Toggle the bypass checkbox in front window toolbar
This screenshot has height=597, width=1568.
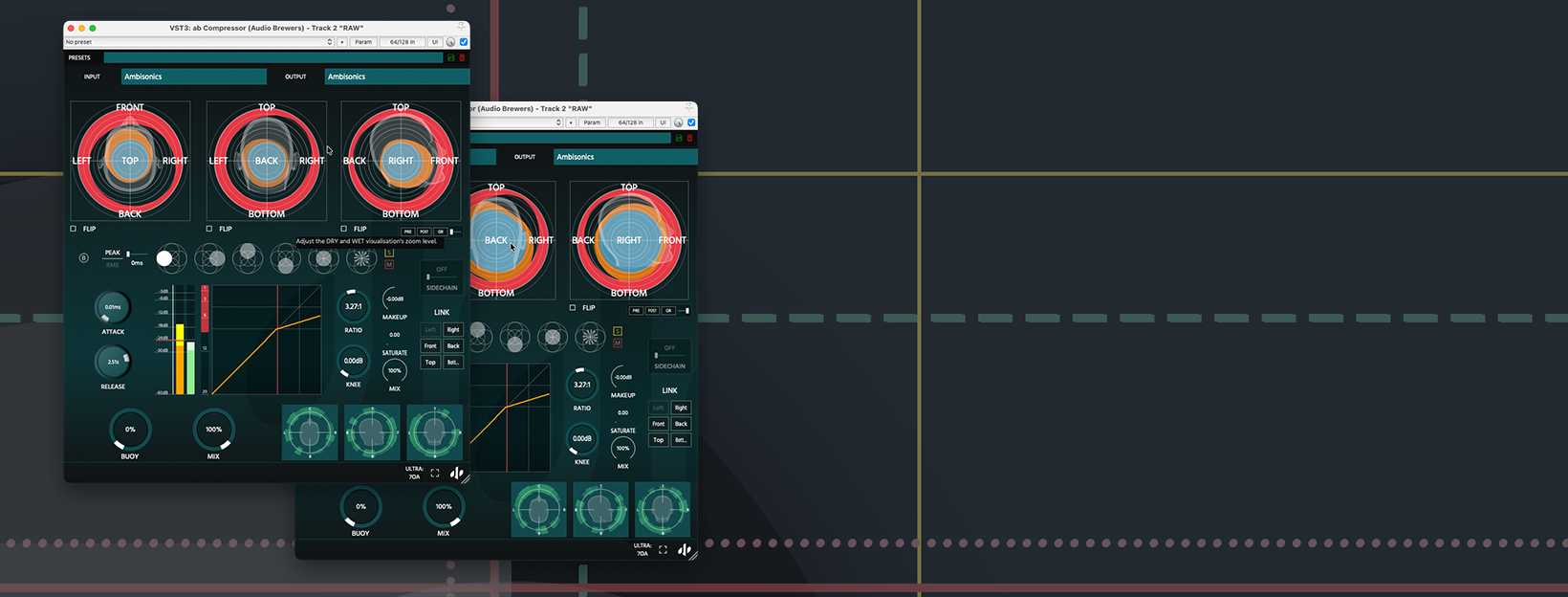tap(464, 42)
